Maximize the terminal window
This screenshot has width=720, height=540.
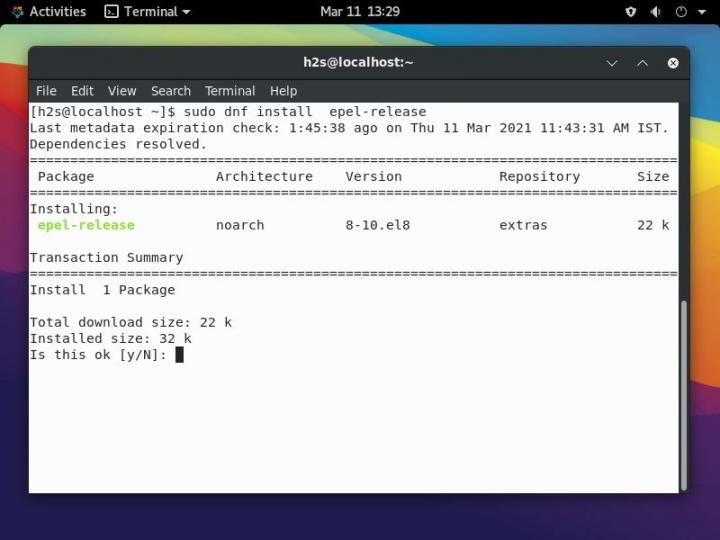coord(642,63)
